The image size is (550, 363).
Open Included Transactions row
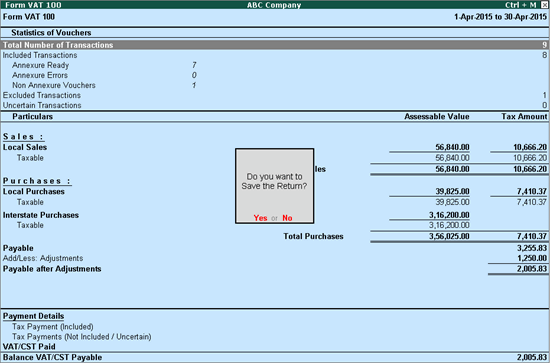pyautogui.click(x=275, y=55)
